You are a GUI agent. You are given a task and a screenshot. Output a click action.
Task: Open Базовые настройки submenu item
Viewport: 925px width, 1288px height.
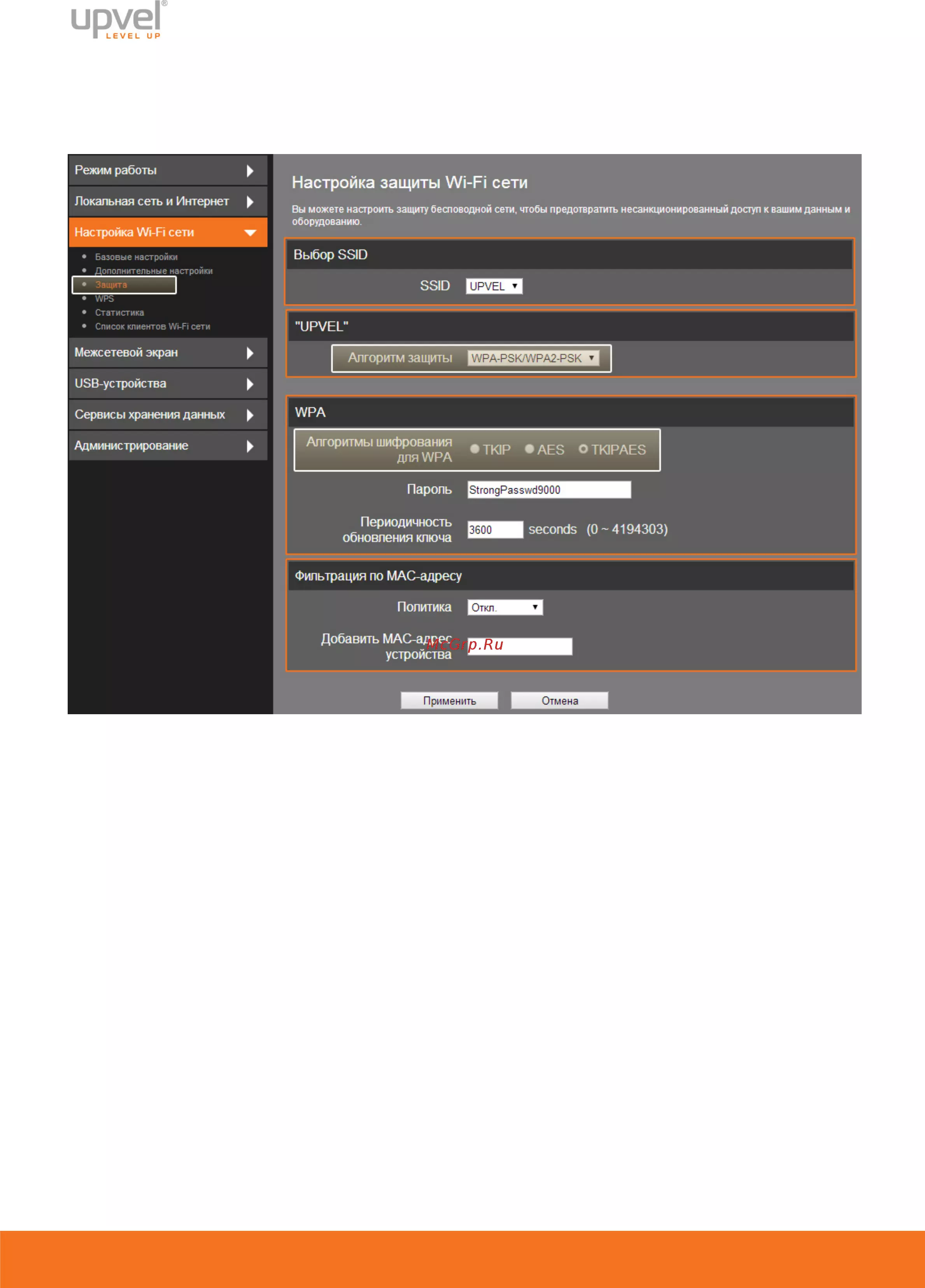[136, 257]
